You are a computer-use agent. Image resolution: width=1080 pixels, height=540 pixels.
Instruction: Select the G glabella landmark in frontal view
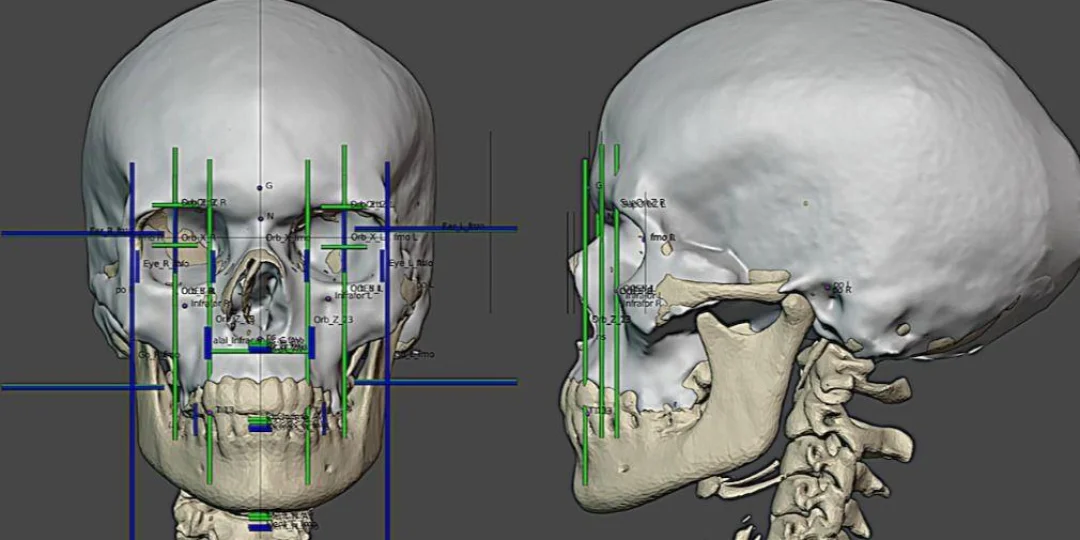[x=260, y=187]
